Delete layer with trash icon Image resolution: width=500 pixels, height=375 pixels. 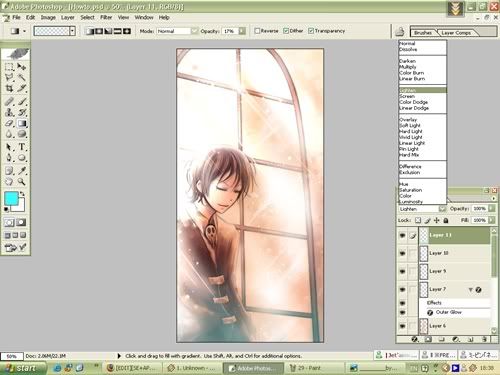coord(484,339)
